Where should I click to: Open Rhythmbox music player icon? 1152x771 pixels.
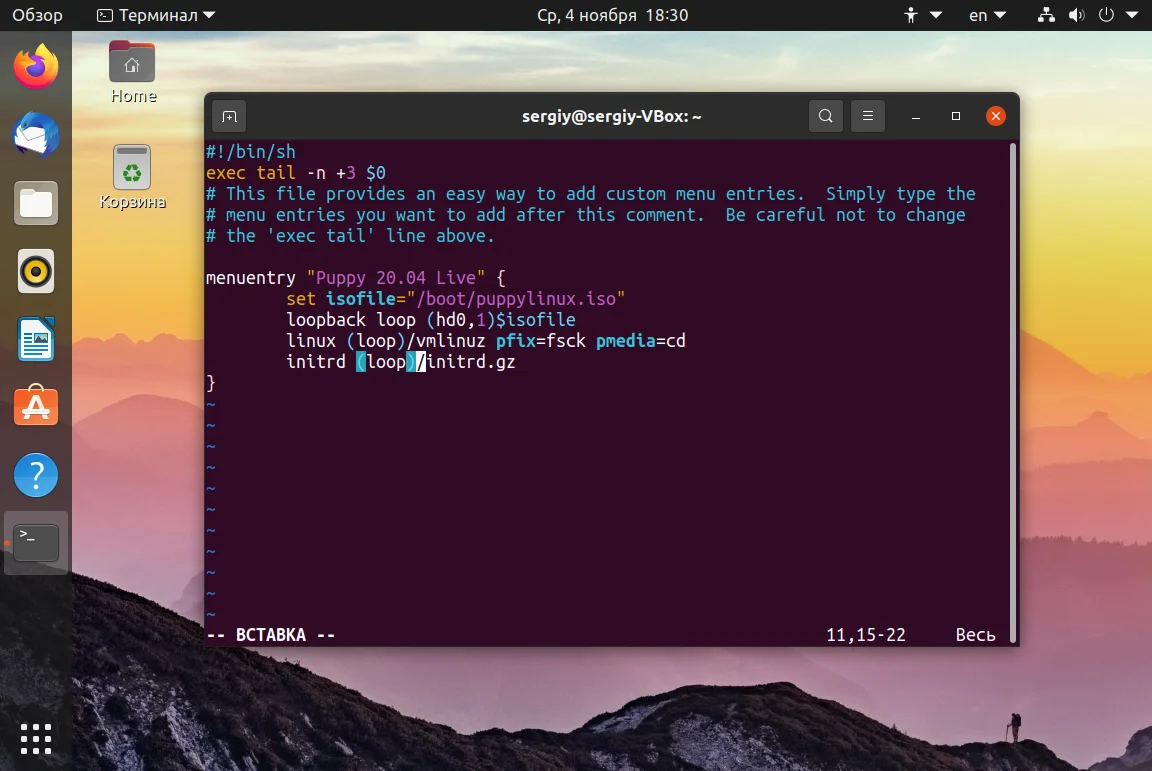pyautogui.click(x=35, y=271)
